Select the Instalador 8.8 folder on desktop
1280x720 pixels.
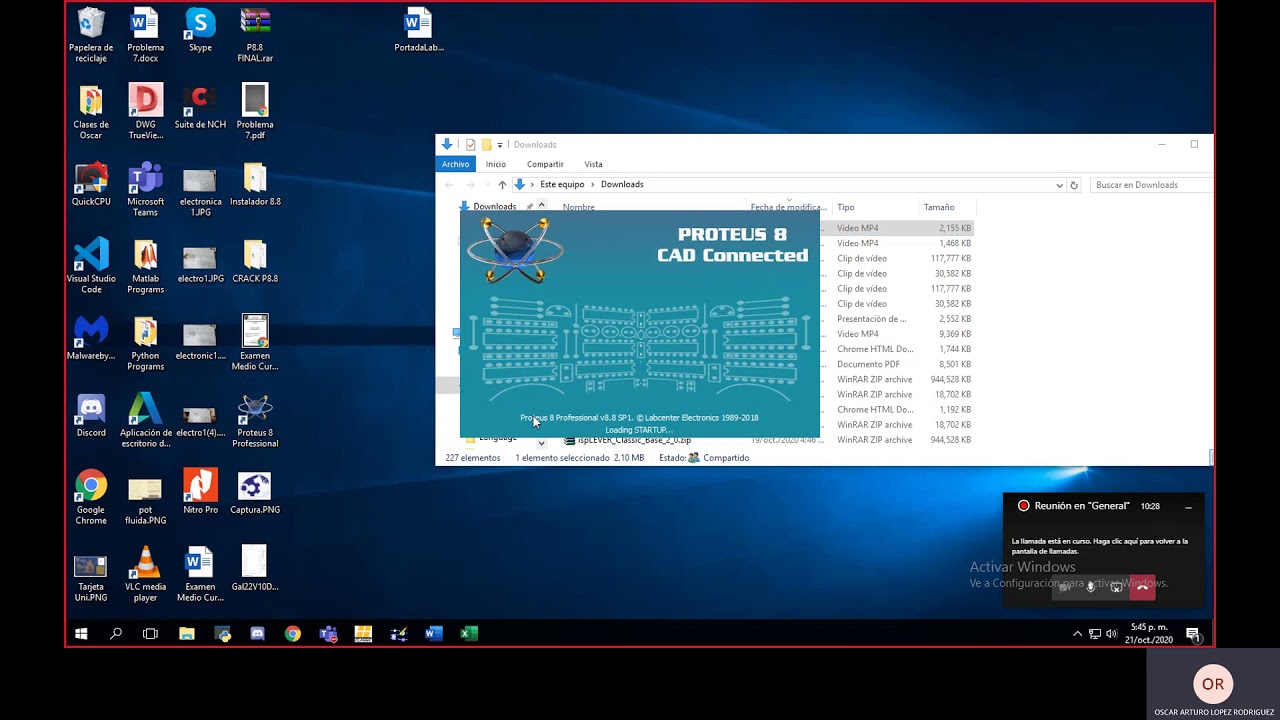pos(255,184)
